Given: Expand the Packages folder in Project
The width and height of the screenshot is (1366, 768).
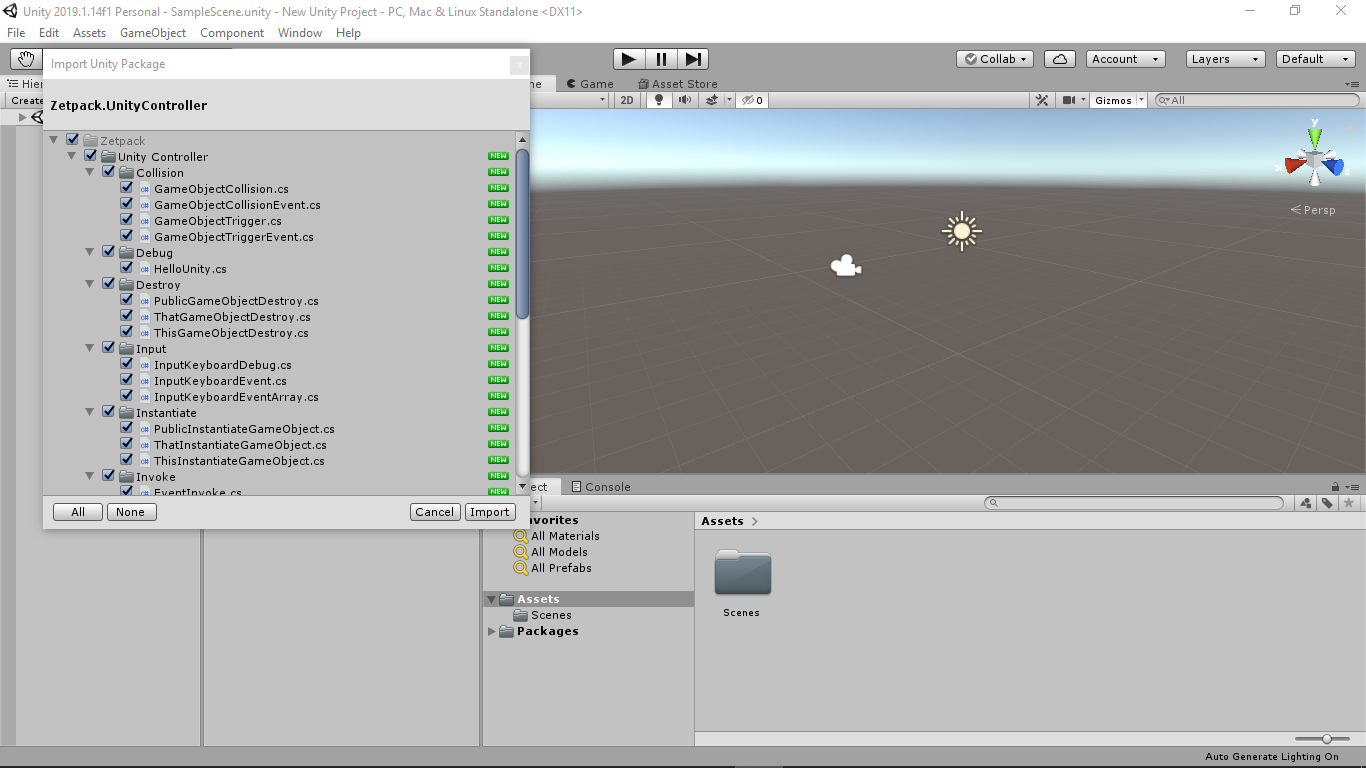Looking at the screenshot, I should [491, 631].
